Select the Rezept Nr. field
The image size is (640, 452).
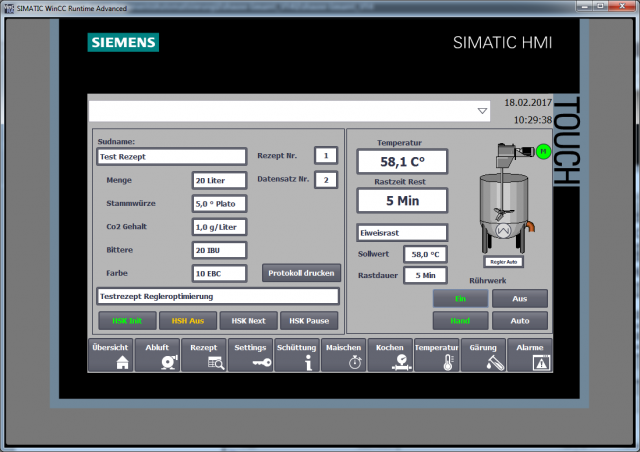tap(326, 155)
